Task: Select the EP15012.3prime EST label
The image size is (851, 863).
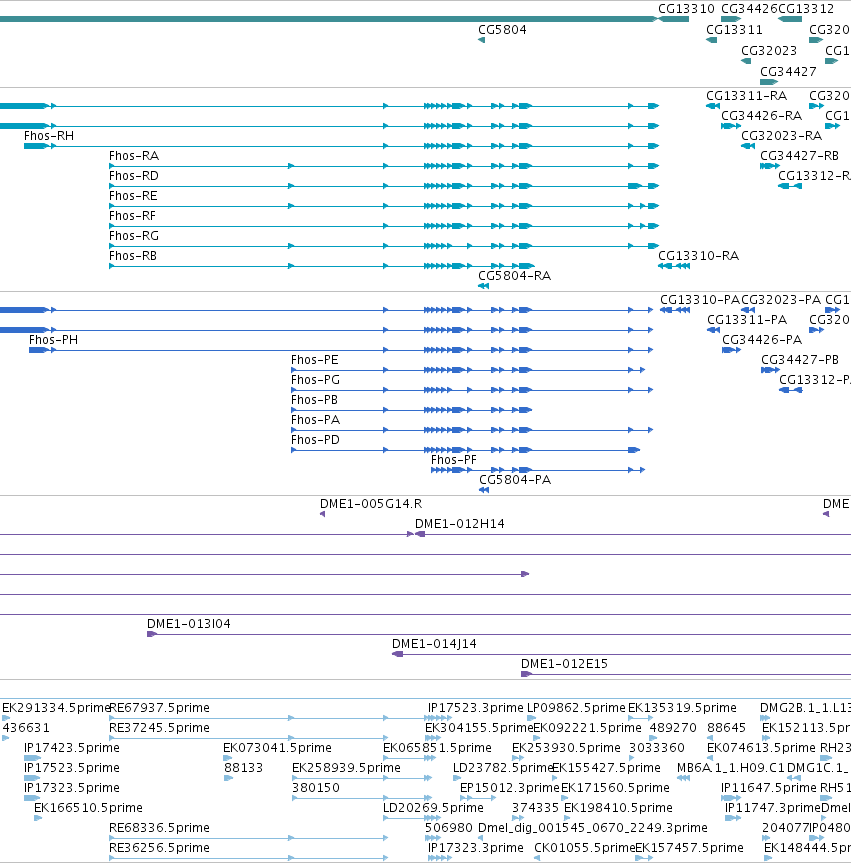Action: coord(509,788)
